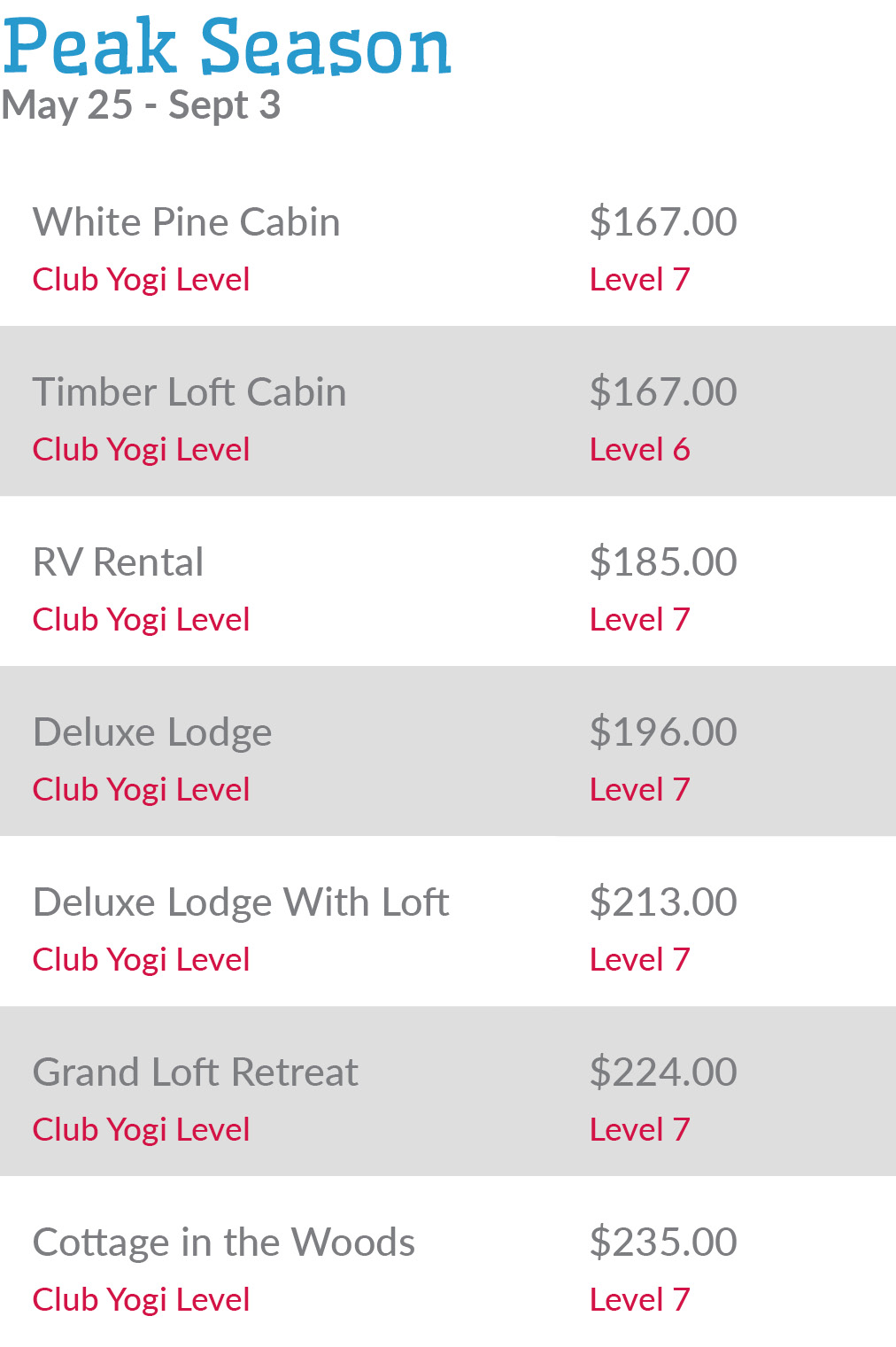Select the Timber Loft Cabin title
The width and height of the screenshot is (896, 1347).
tap(189, 392)
